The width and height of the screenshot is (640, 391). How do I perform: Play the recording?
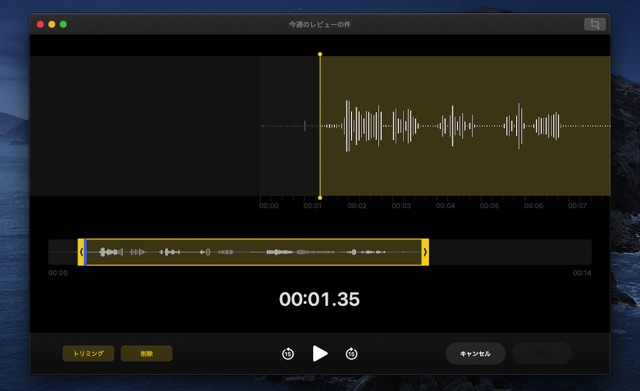click(320, 353)
